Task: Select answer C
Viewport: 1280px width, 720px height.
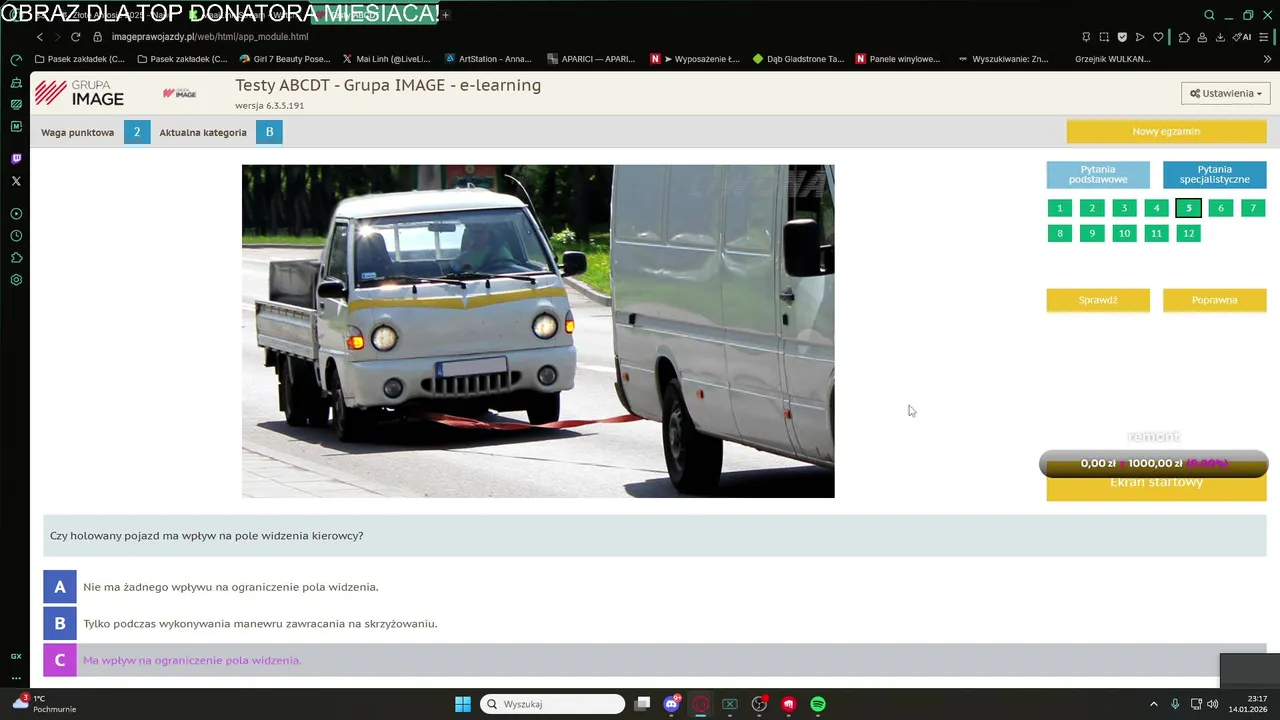Action: pyautogui.click(x=655, y=660)
